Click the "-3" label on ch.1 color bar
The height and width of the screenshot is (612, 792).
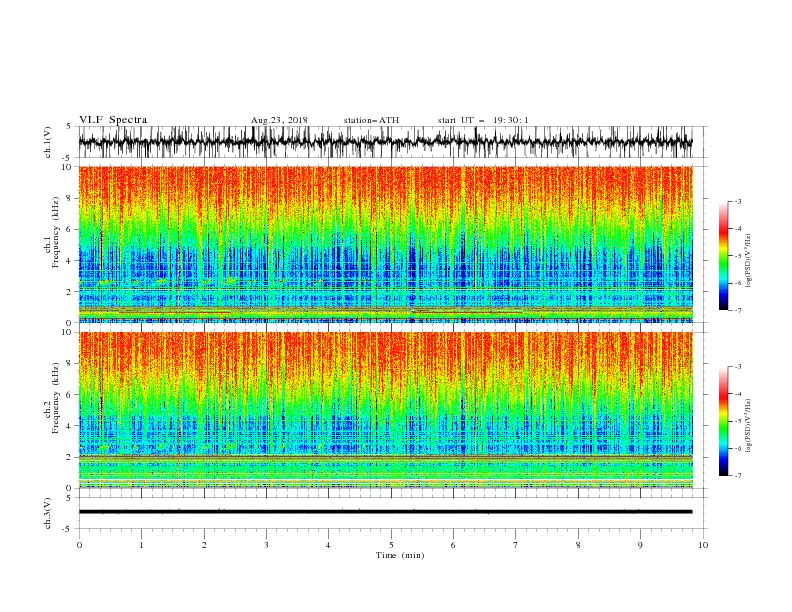coord(738,202)
